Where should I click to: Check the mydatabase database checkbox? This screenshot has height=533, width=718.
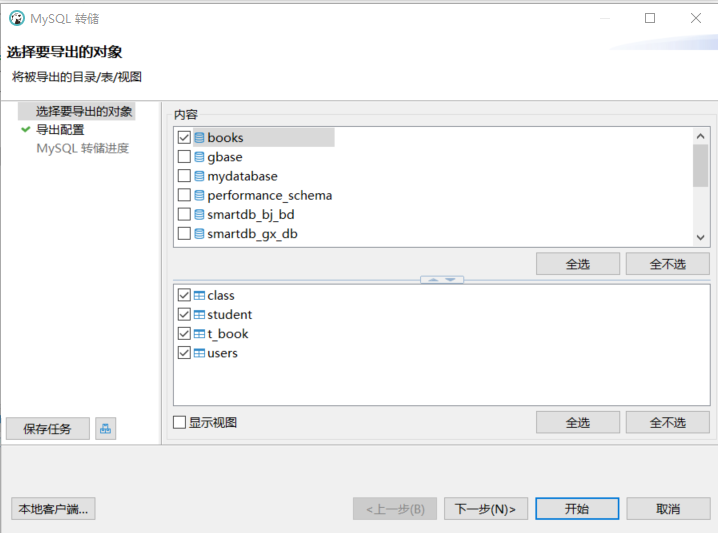coord(184,176)
